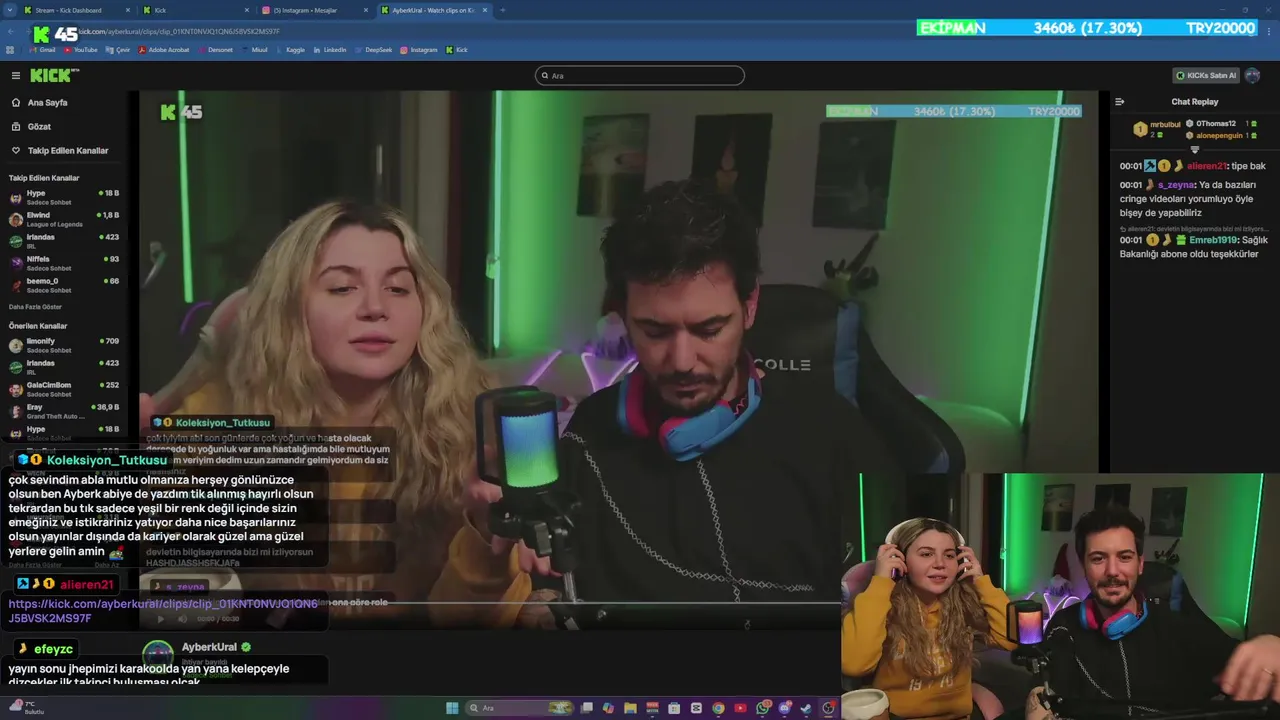The height and width of the screenshot is (720, 1280).
Task: Open Kaggle bookmark
Action: point(291,50)
